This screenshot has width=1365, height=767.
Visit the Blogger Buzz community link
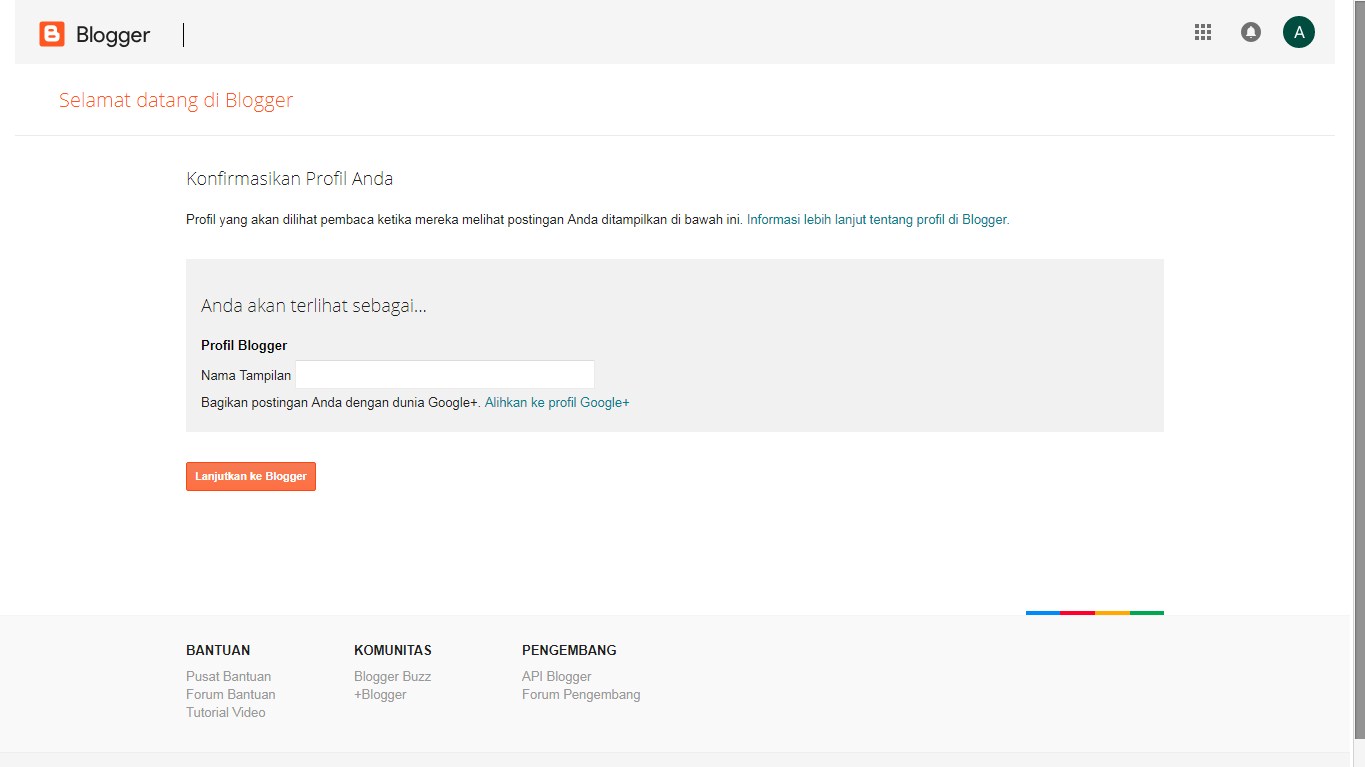pos(392,676)
